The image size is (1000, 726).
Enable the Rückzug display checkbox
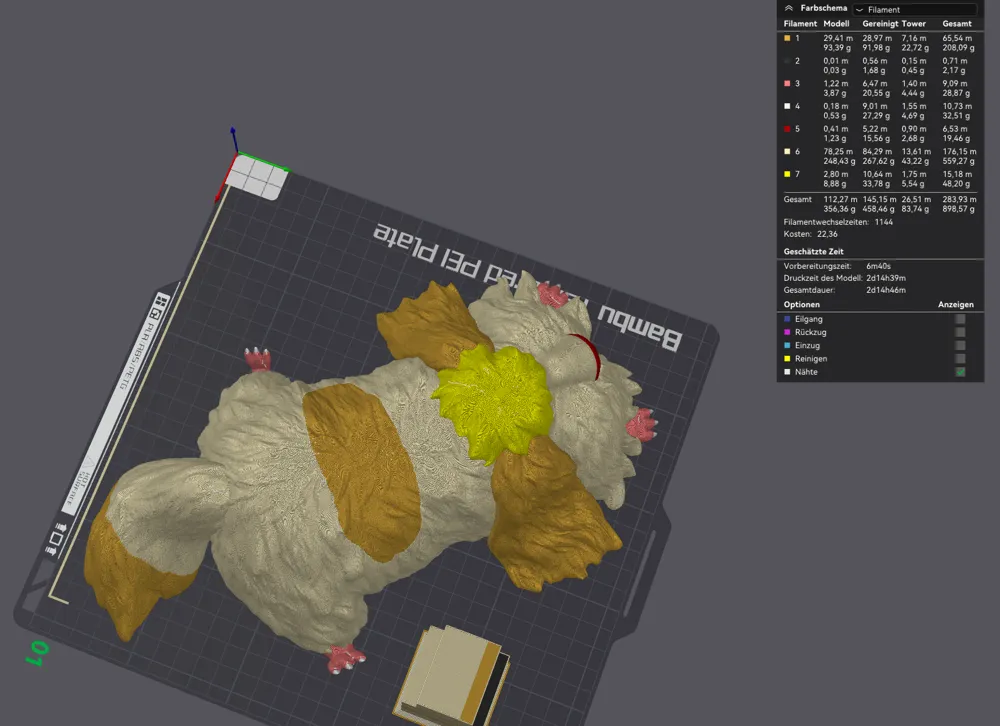960,332
